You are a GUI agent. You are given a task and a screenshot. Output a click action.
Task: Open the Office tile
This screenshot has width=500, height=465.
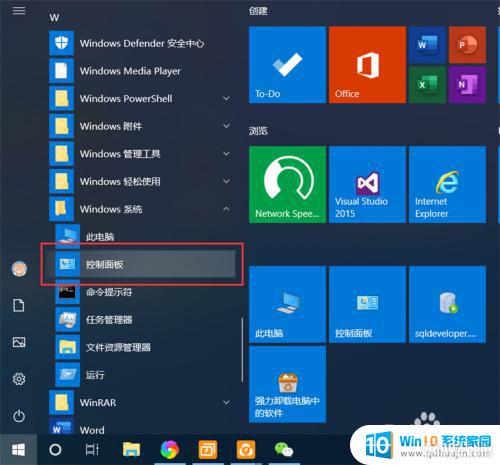coord(367,65)
